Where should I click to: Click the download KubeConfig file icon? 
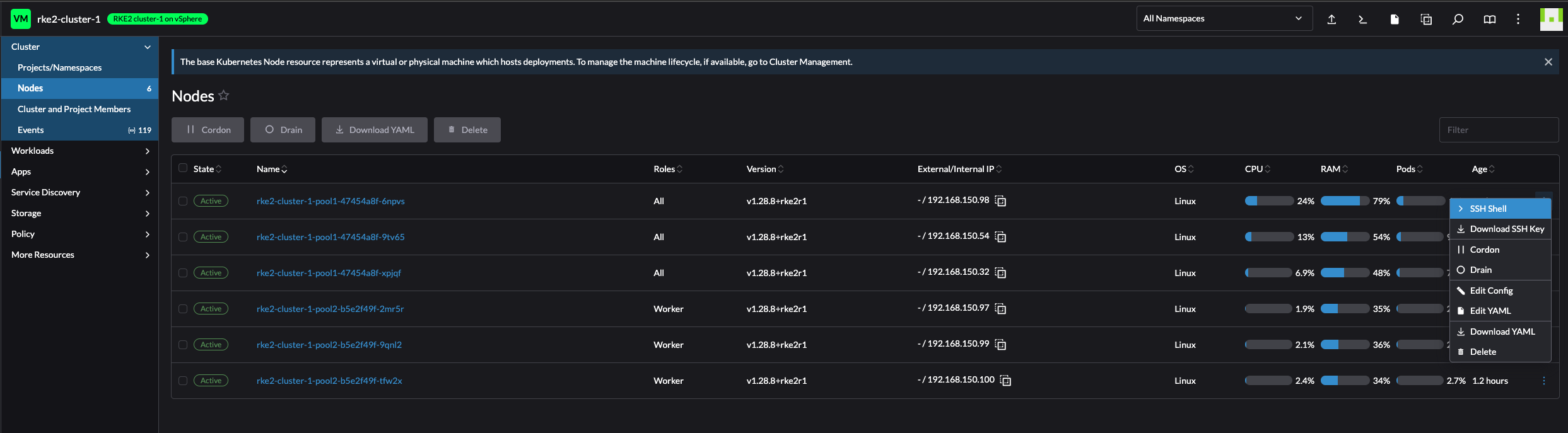point(1395,19)
